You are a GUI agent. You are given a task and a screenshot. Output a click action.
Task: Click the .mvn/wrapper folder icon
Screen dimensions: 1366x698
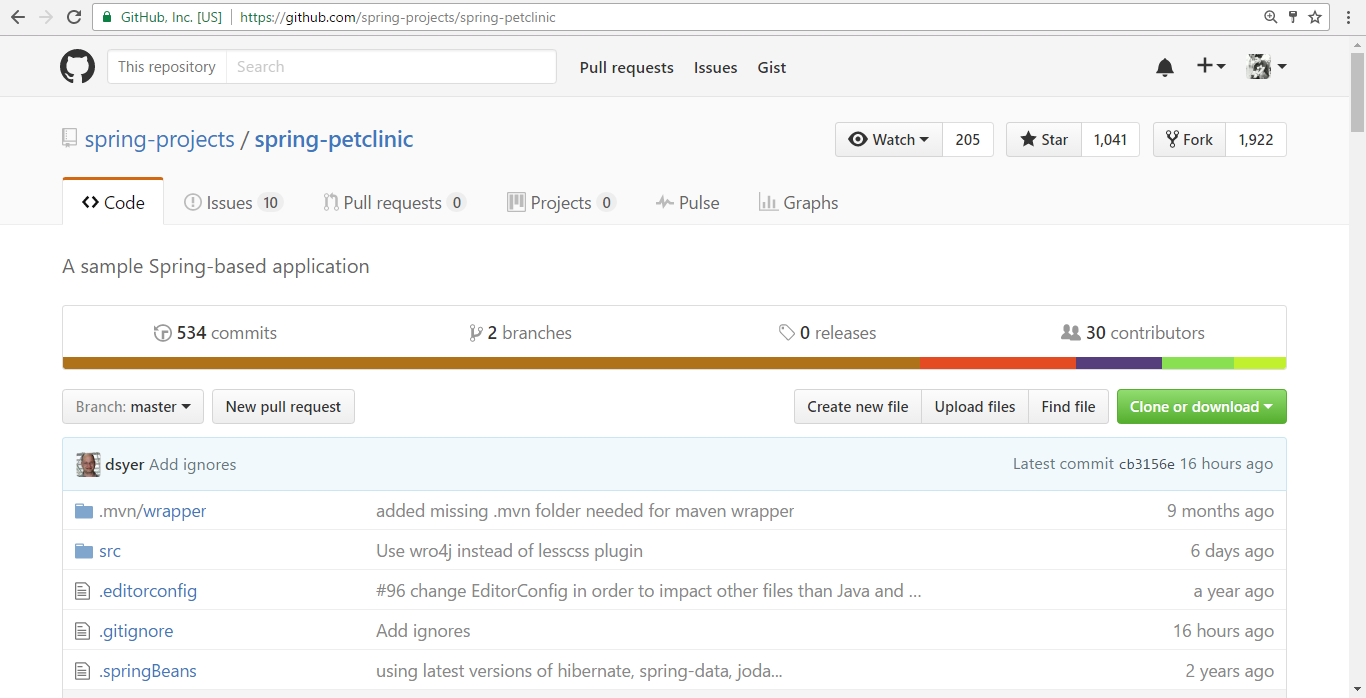point(84,511)
